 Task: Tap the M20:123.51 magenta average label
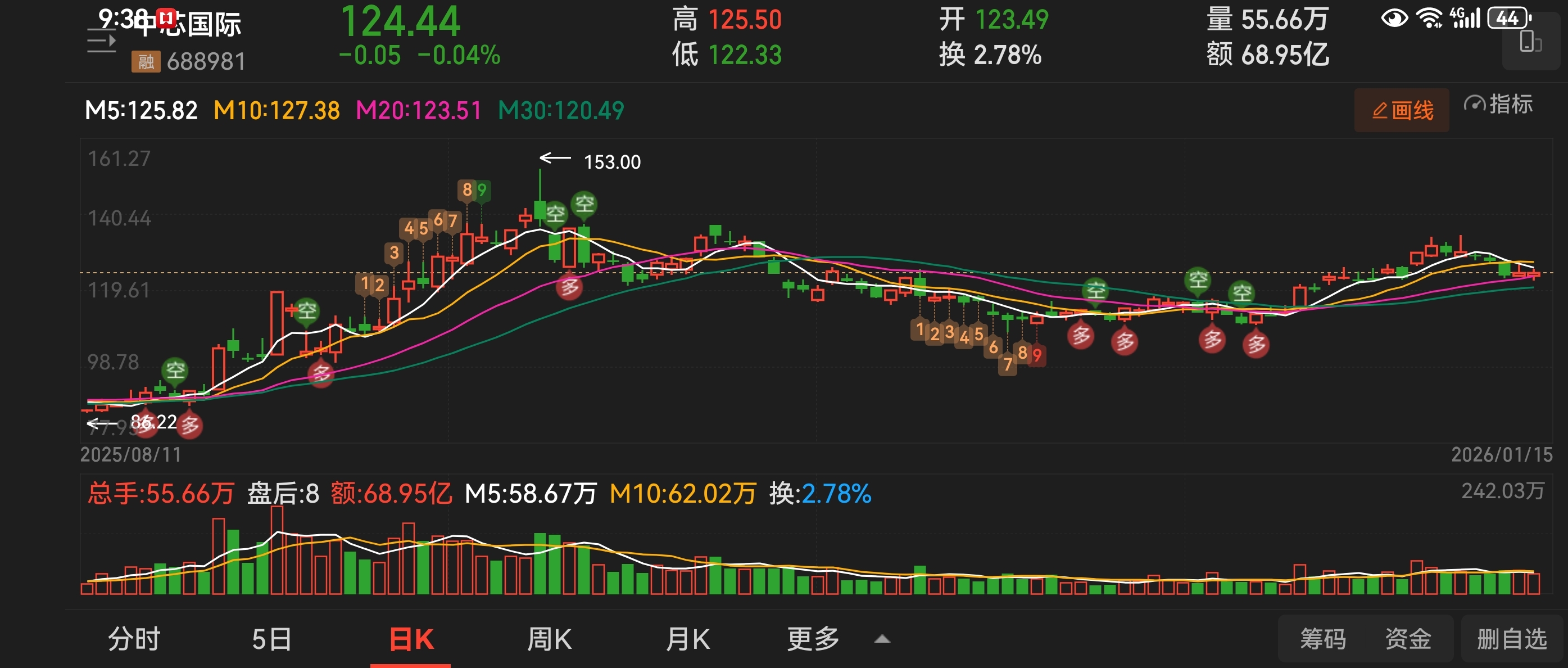[418, 111]
